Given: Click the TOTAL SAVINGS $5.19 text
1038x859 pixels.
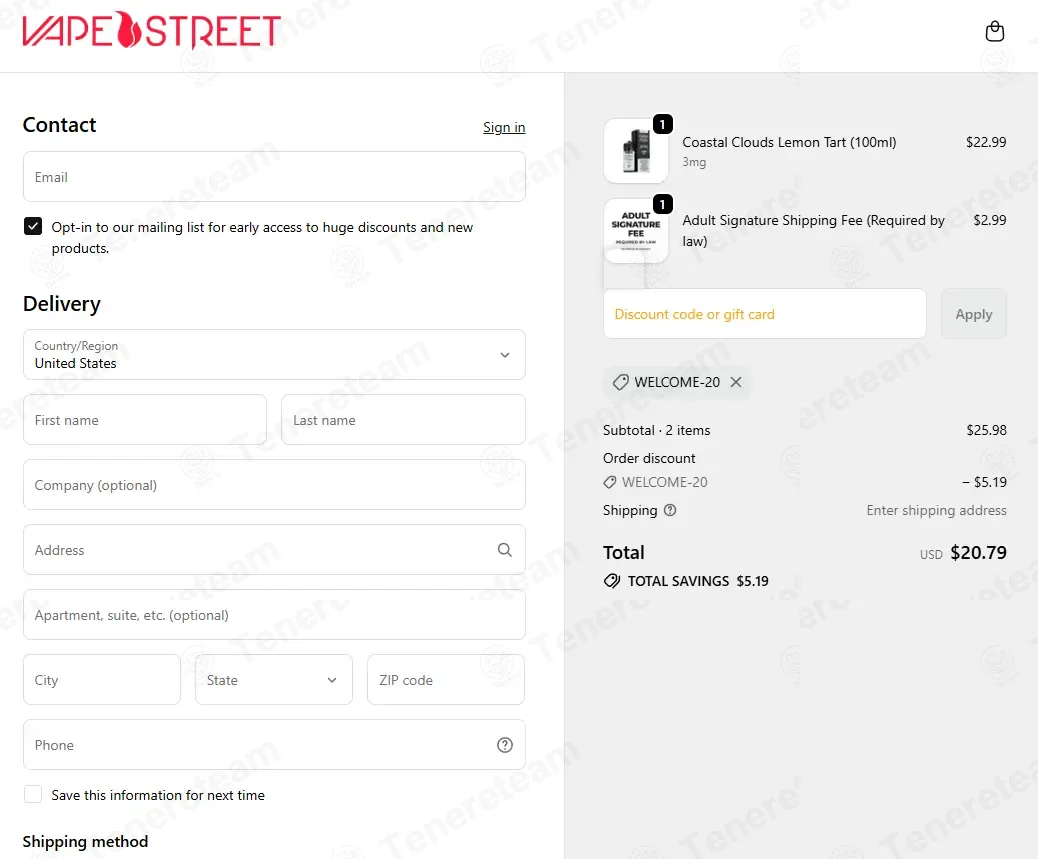Looking at the screenshot, I should [x=698, y=581].
